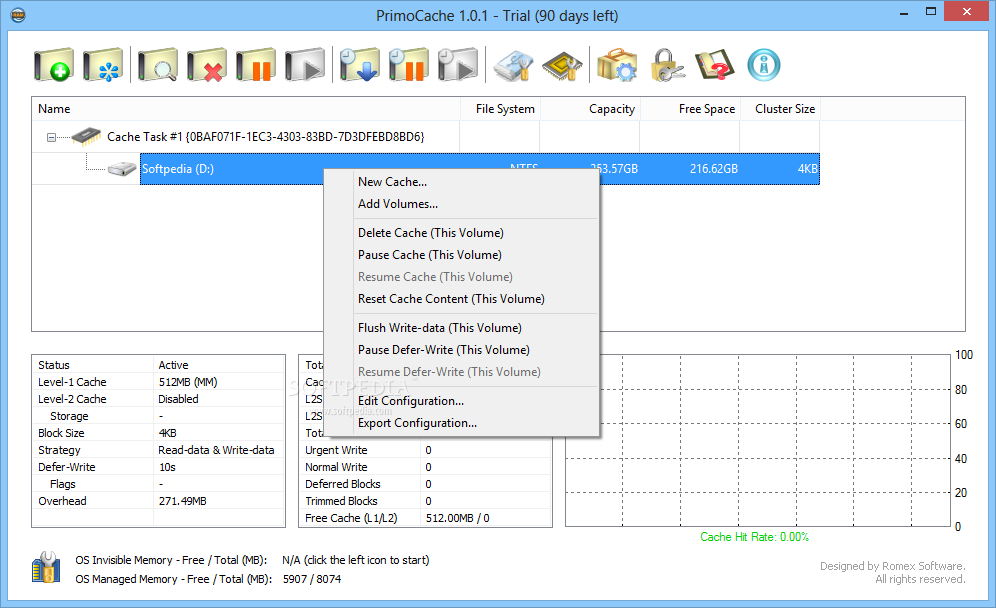Viewport: 996px width, 608px height.
Task: Click the Name column header
Action: [246, 109]
